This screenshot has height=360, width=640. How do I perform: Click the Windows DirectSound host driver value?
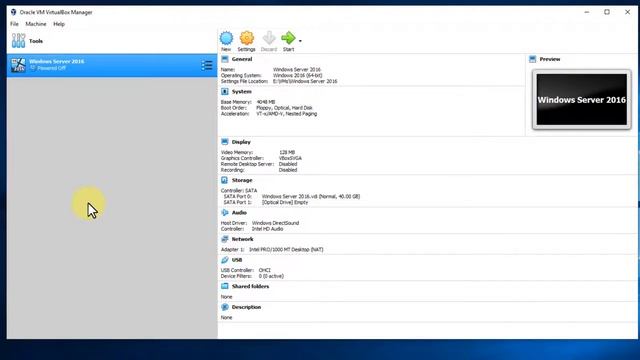(276, 223)
